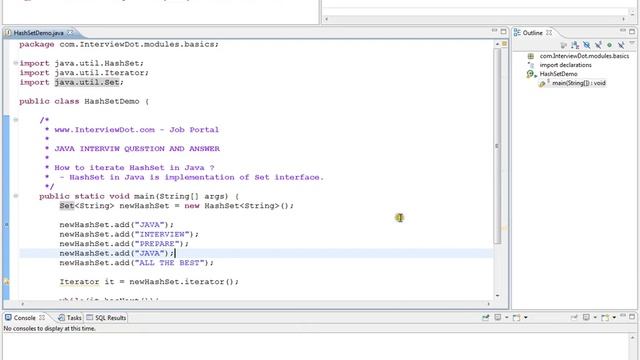The image size is (640, 360).
Task: Minimize the editor area
Action: [x=494, y=31]
